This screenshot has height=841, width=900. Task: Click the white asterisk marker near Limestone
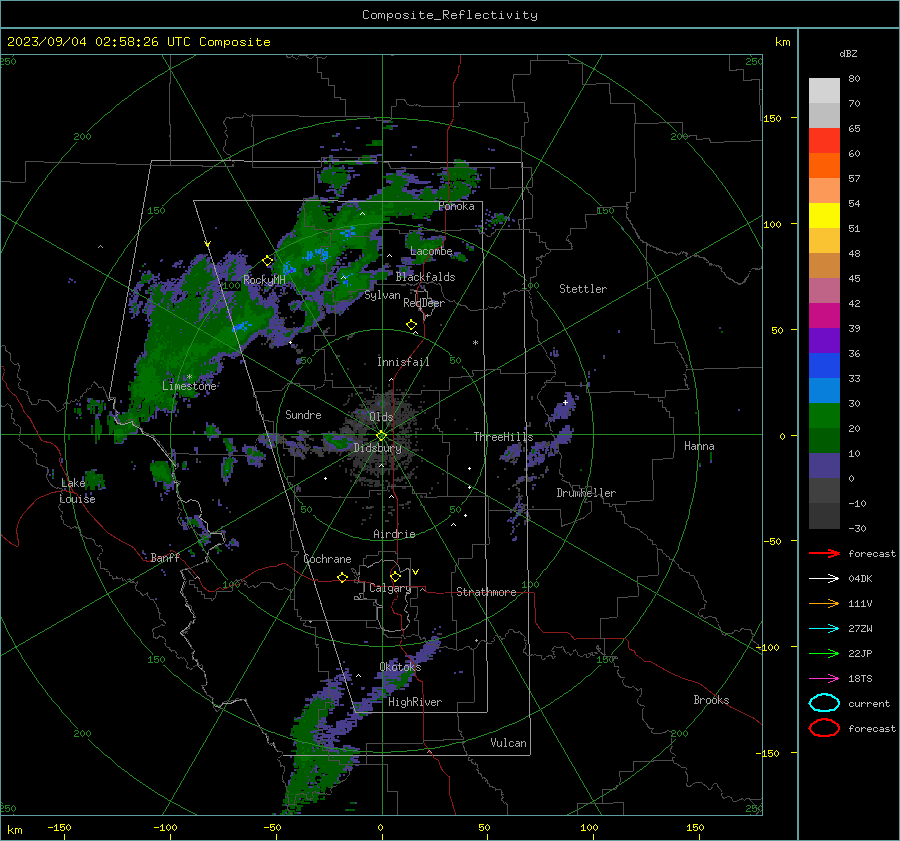pos(189,377)
